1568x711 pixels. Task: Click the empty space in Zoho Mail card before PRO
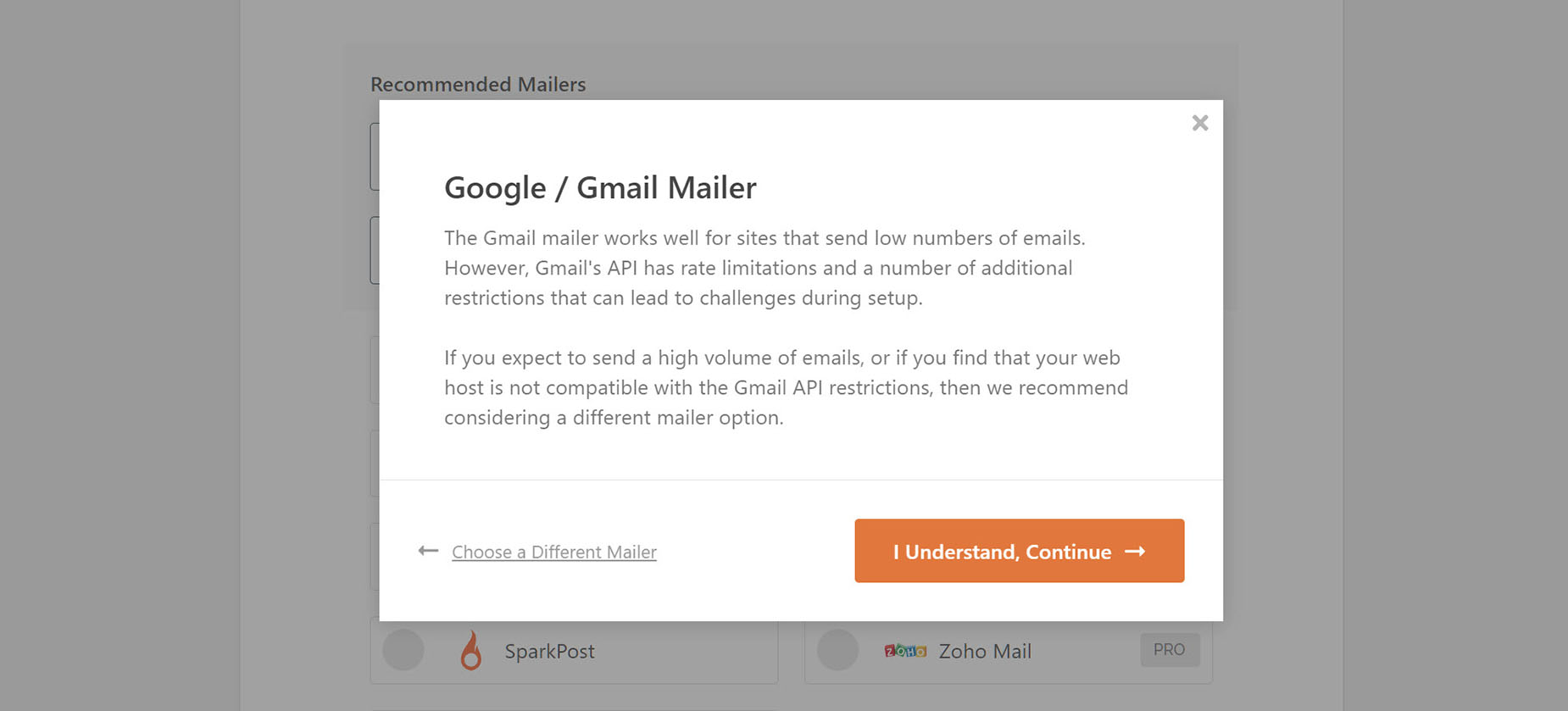point(1087,651)
